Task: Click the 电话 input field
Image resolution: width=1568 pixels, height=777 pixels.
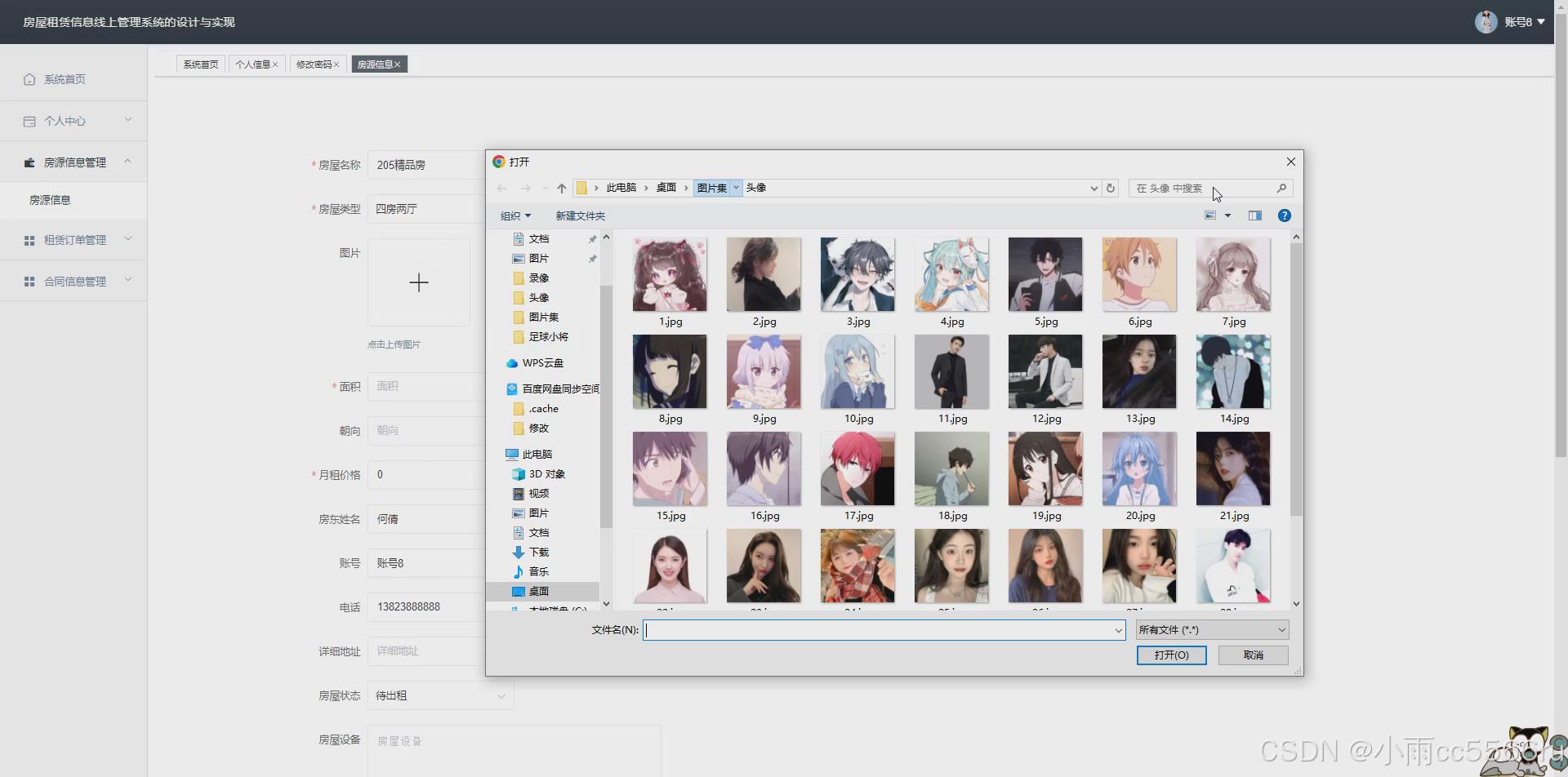Action: click(x=426, y=607)
